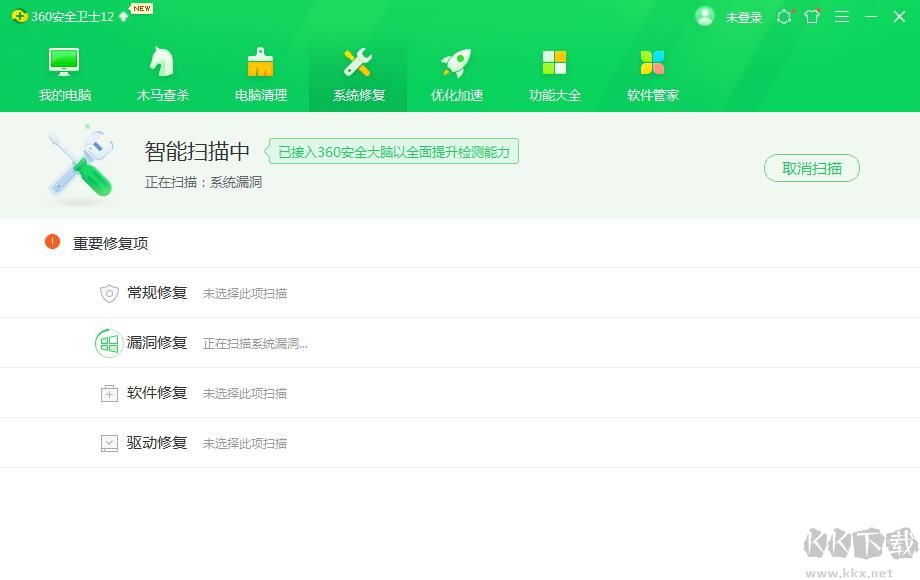Open the hamburger main menu

tap(841, 16)
